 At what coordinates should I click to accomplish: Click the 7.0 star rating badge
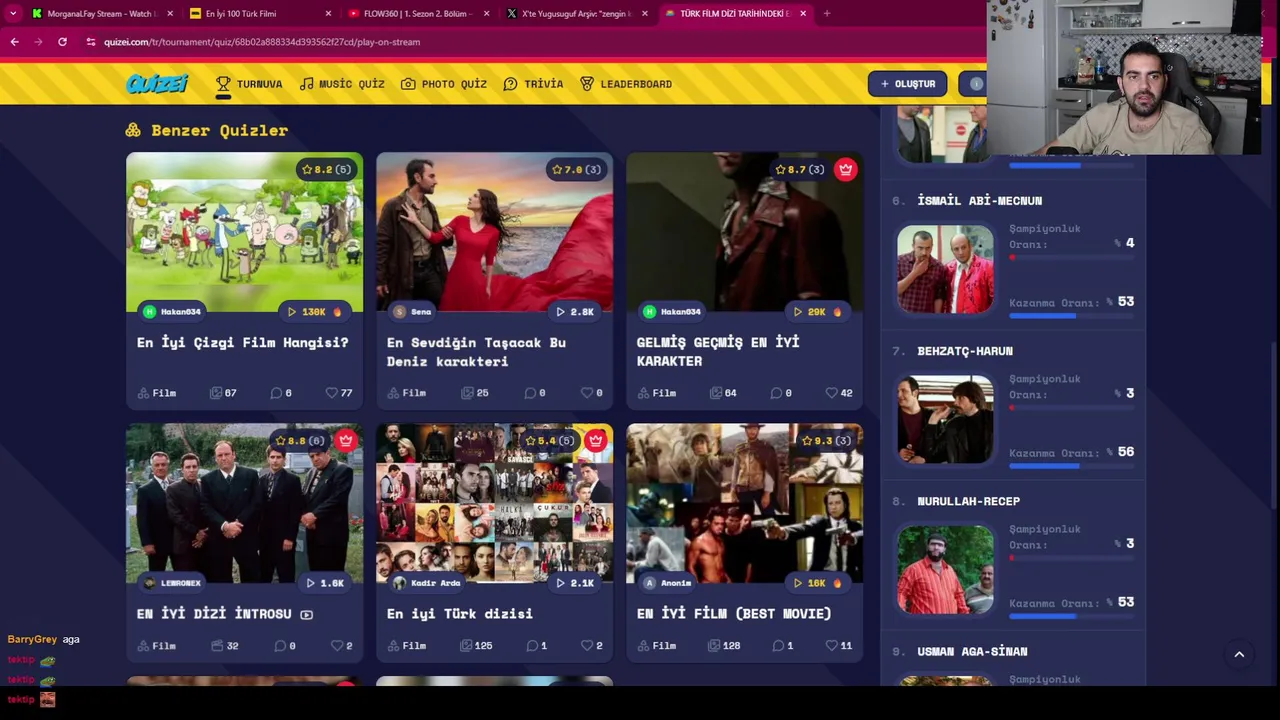click(576, 169)
